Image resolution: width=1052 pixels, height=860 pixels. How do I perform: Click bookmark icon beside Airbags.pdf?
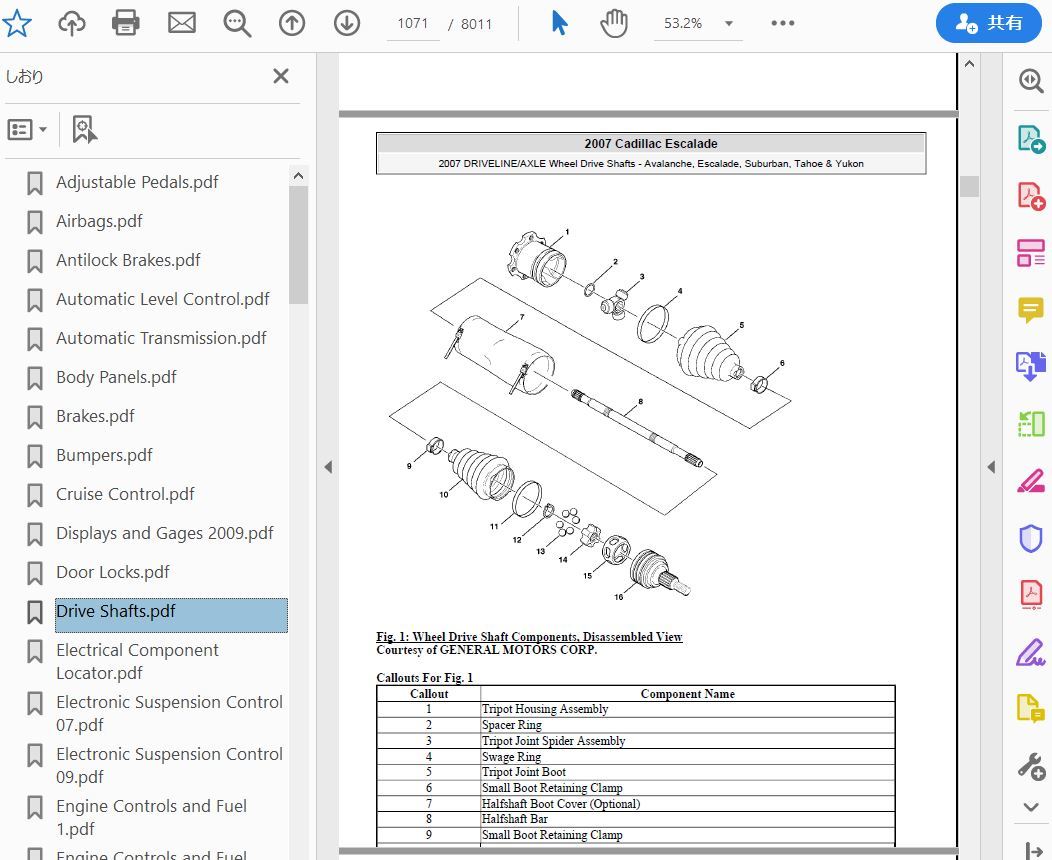pos(35,222)
